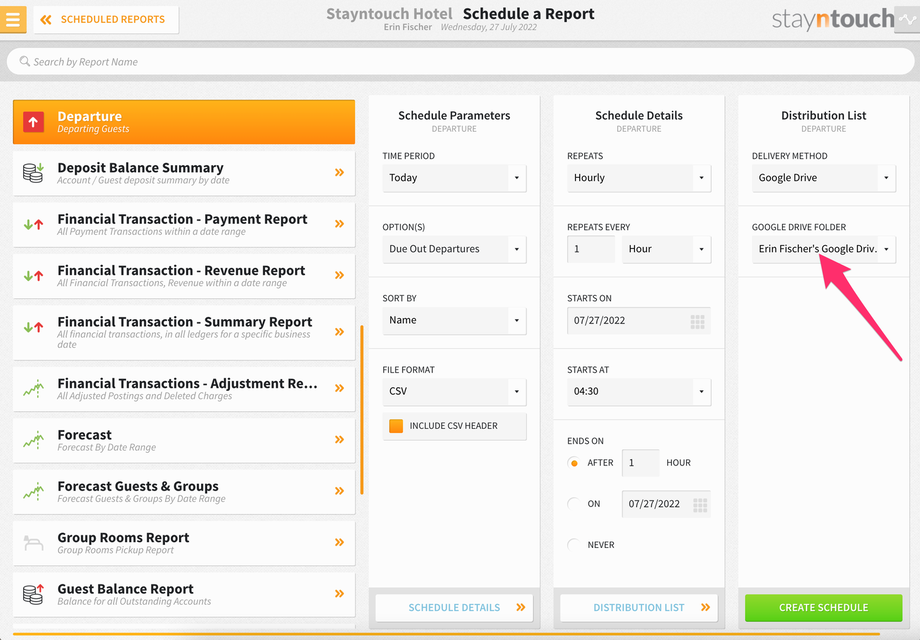Select the Departure report row

click(184, 122)
